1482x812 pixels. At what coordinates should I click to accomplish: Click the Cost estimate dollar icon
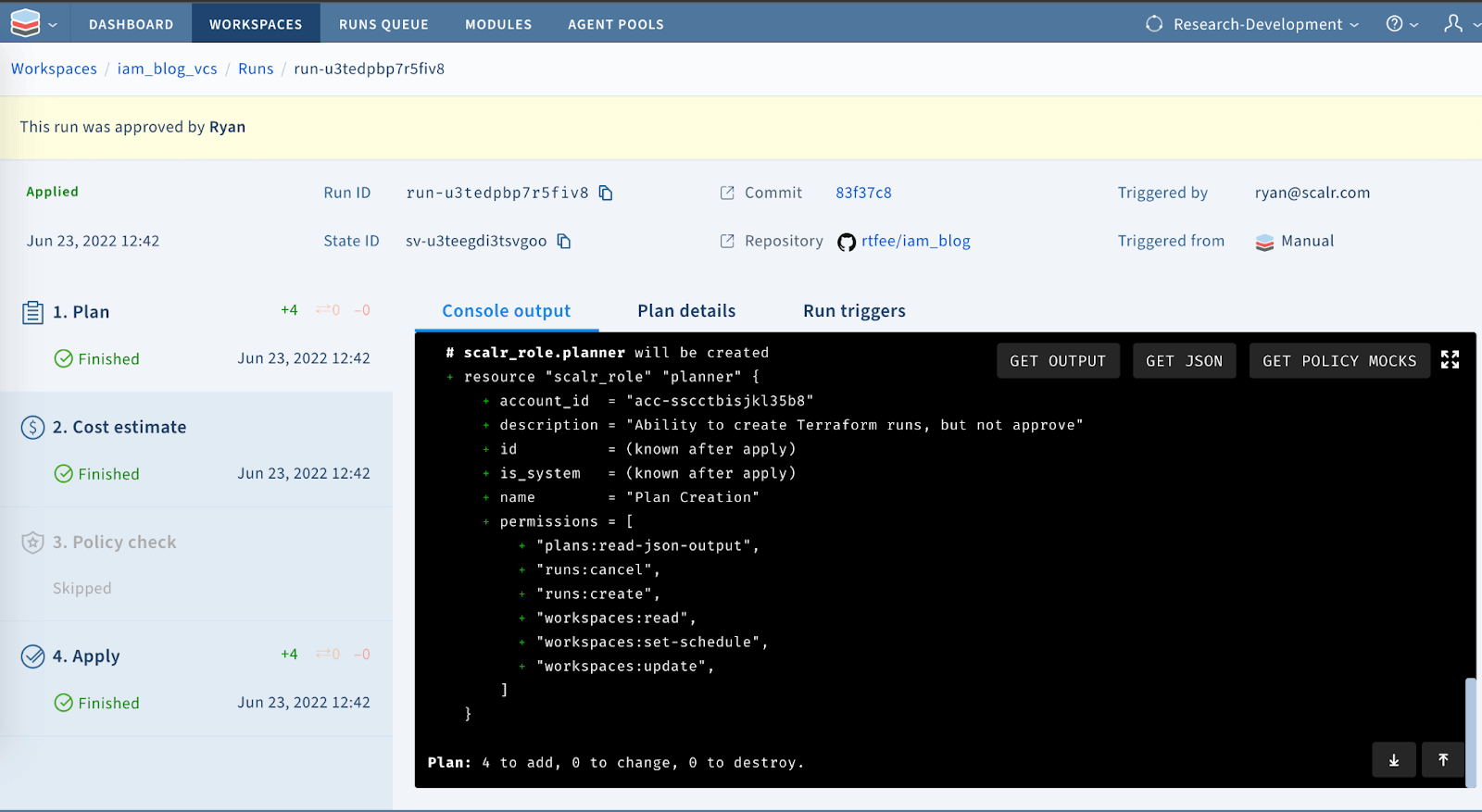click(x=32, y=427)
